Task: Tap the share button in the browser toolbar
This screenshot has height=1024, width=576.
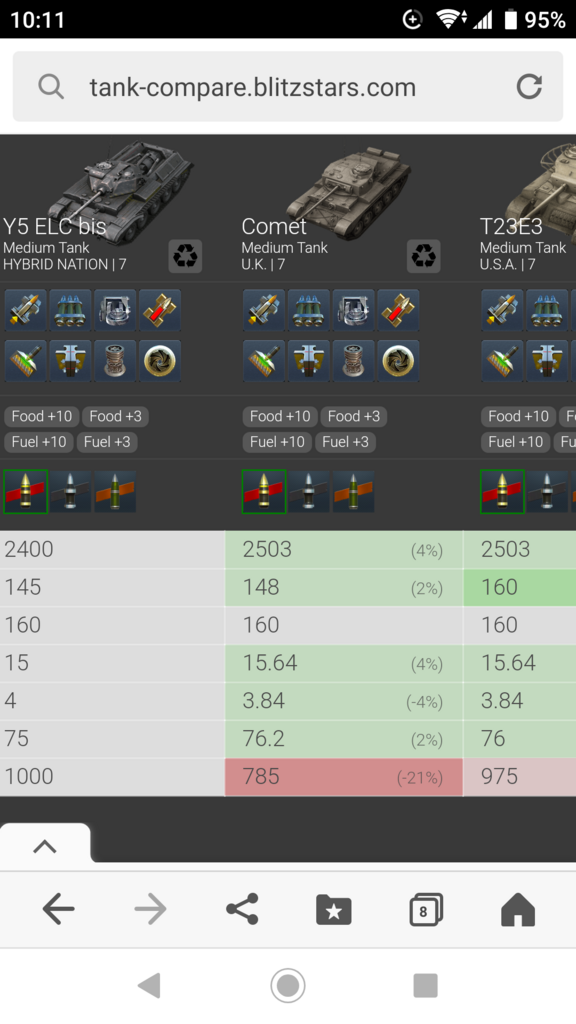Action: (x=242, y=909)
